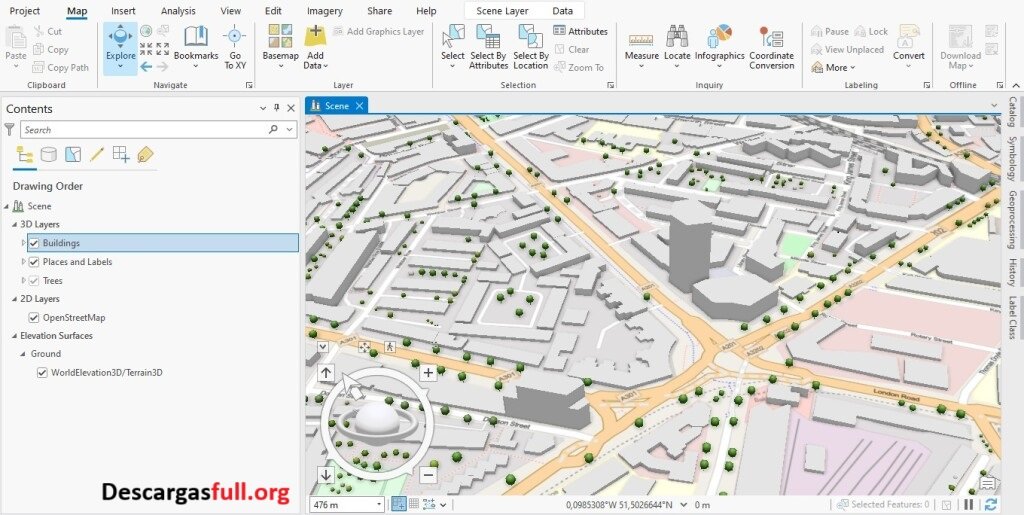Zoom in with navigator plus button
The image size is (1024, 515).
coord(428,373)
